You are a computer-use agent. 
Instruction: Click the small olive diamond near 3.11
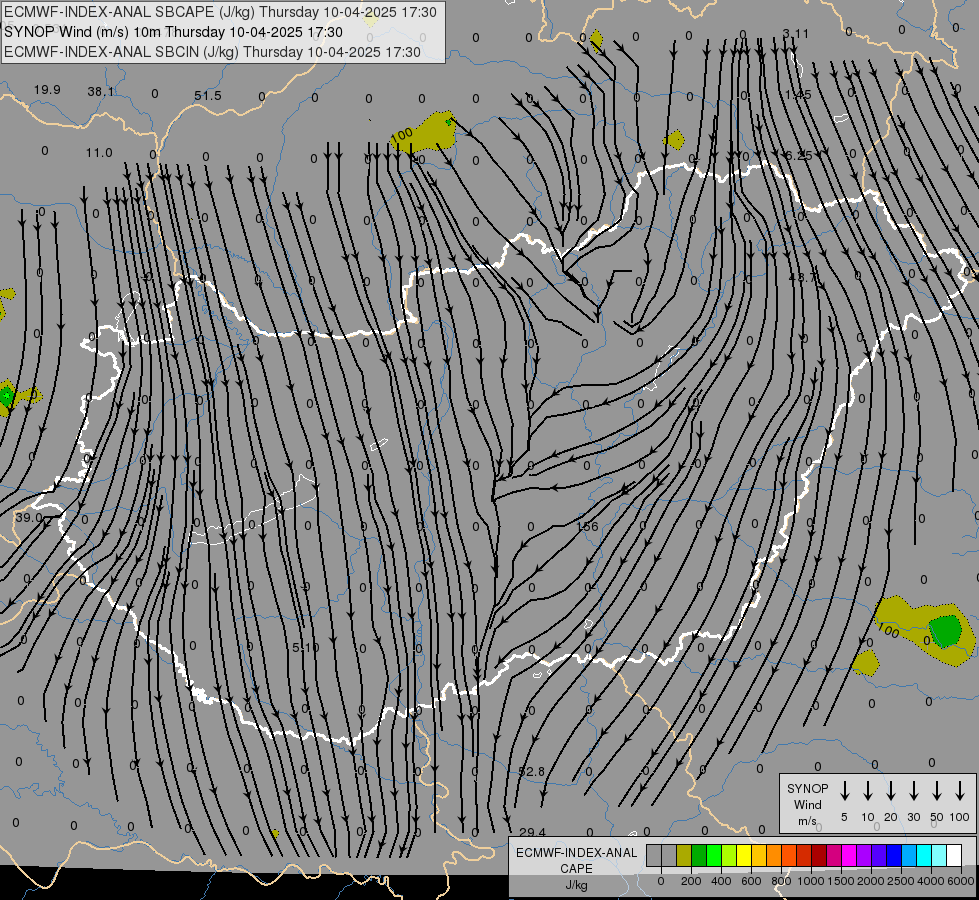point(596,41)
